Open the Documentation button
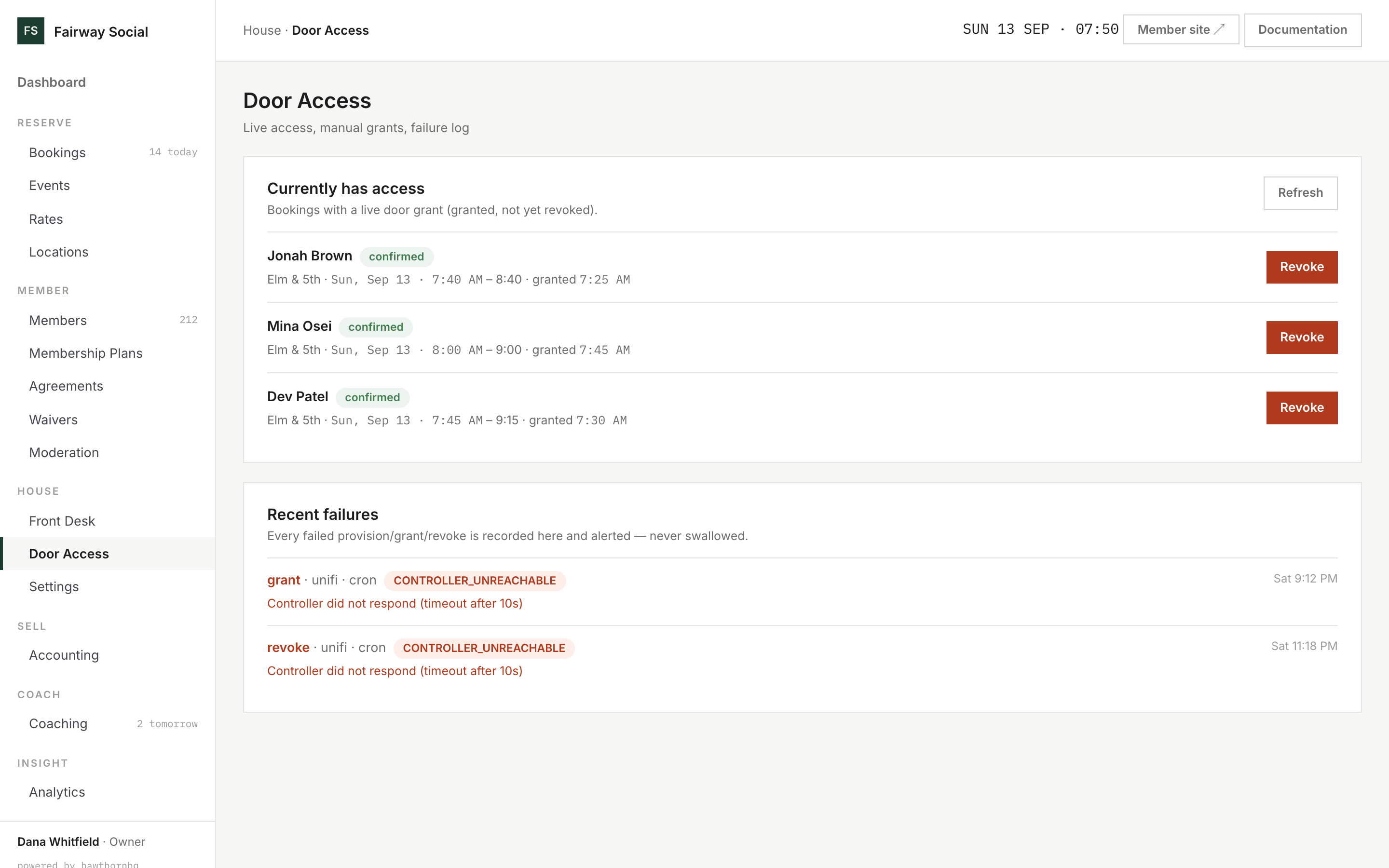Screen dimensions: 1389x868 pos(1302,30)
